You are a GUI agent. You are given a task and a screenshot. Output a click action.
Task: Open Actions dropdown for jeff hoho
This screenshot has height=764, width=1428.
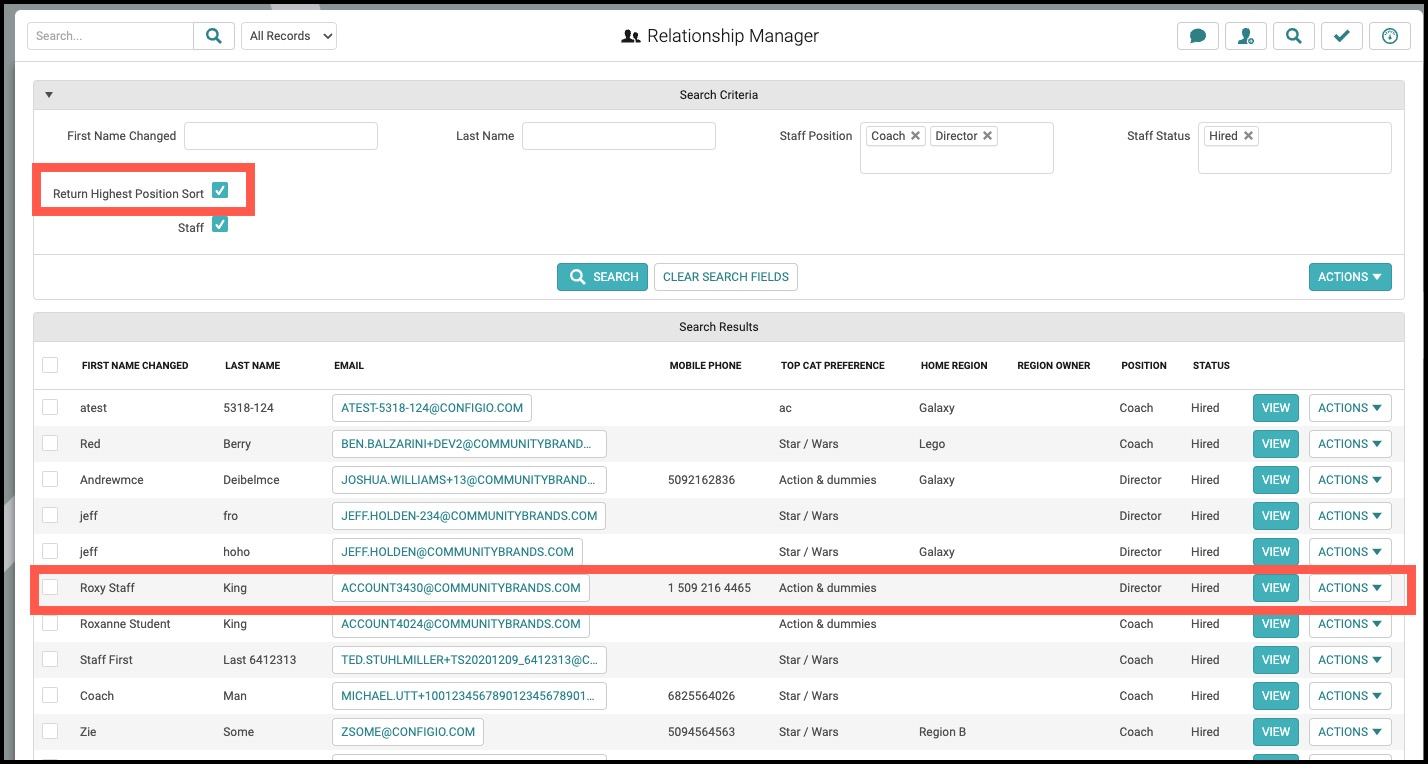1350,552
